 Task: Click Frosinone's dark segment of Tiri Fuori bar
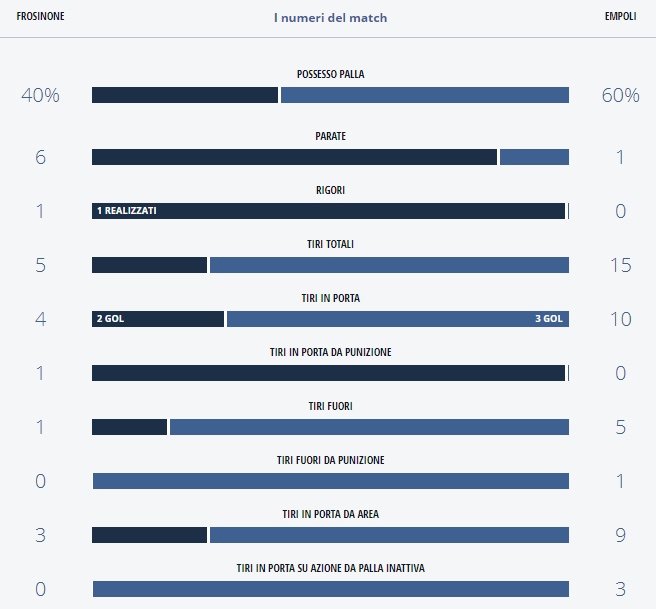click(x=129, y=427)
